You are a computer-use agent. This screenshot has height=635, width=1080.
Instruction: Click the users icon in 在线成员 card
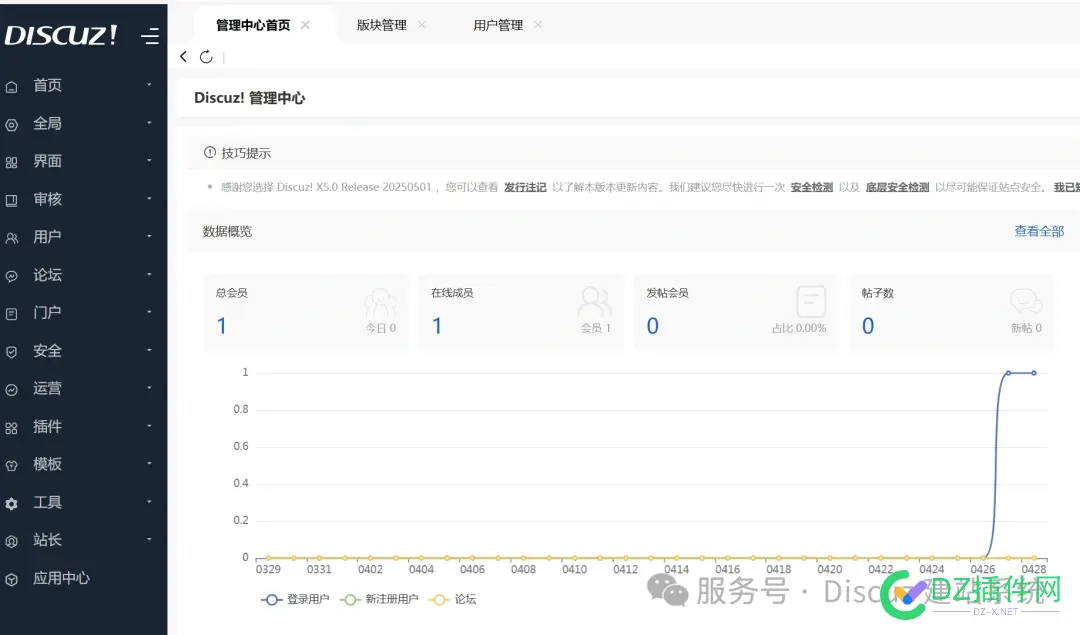[x=594, y=302]
